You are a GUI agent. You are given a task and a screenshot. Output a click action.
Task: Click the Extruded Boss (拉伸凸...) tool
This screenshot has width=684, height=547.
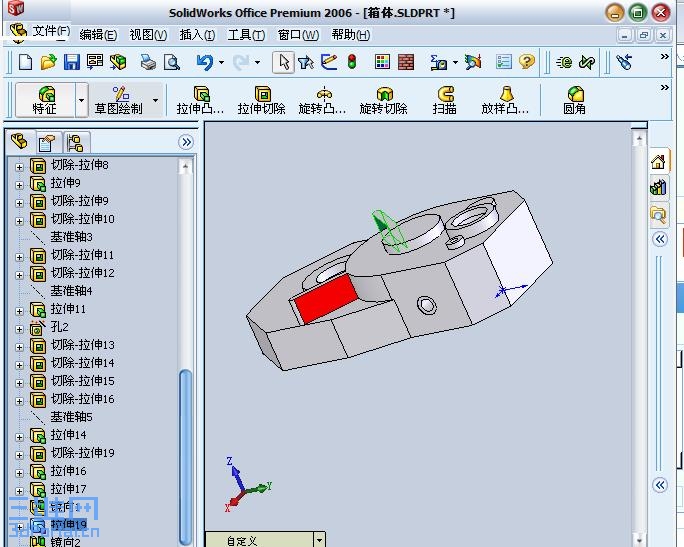200,100
